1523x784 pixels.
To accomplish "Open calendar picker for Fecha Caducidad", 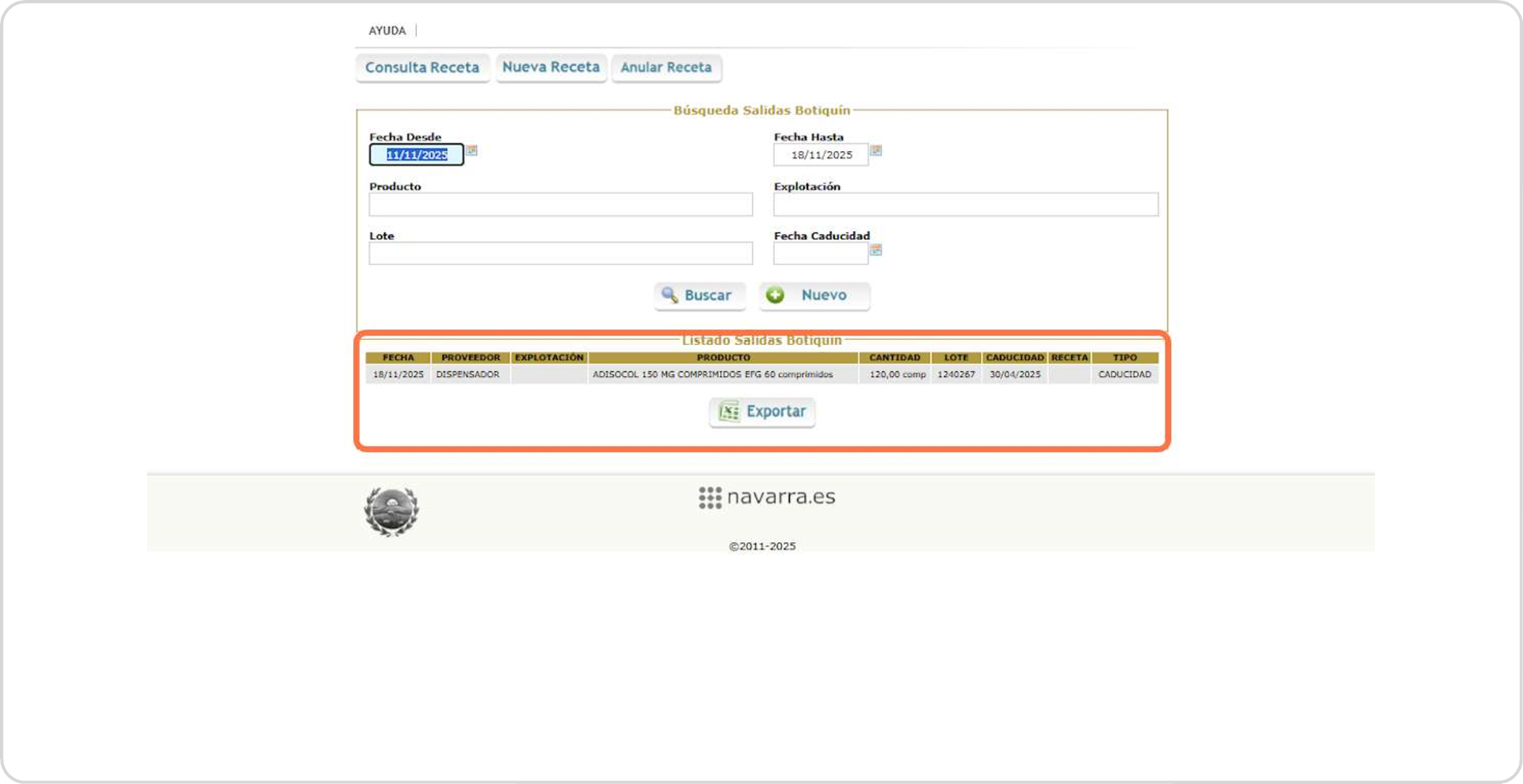I will coord(876,250).
